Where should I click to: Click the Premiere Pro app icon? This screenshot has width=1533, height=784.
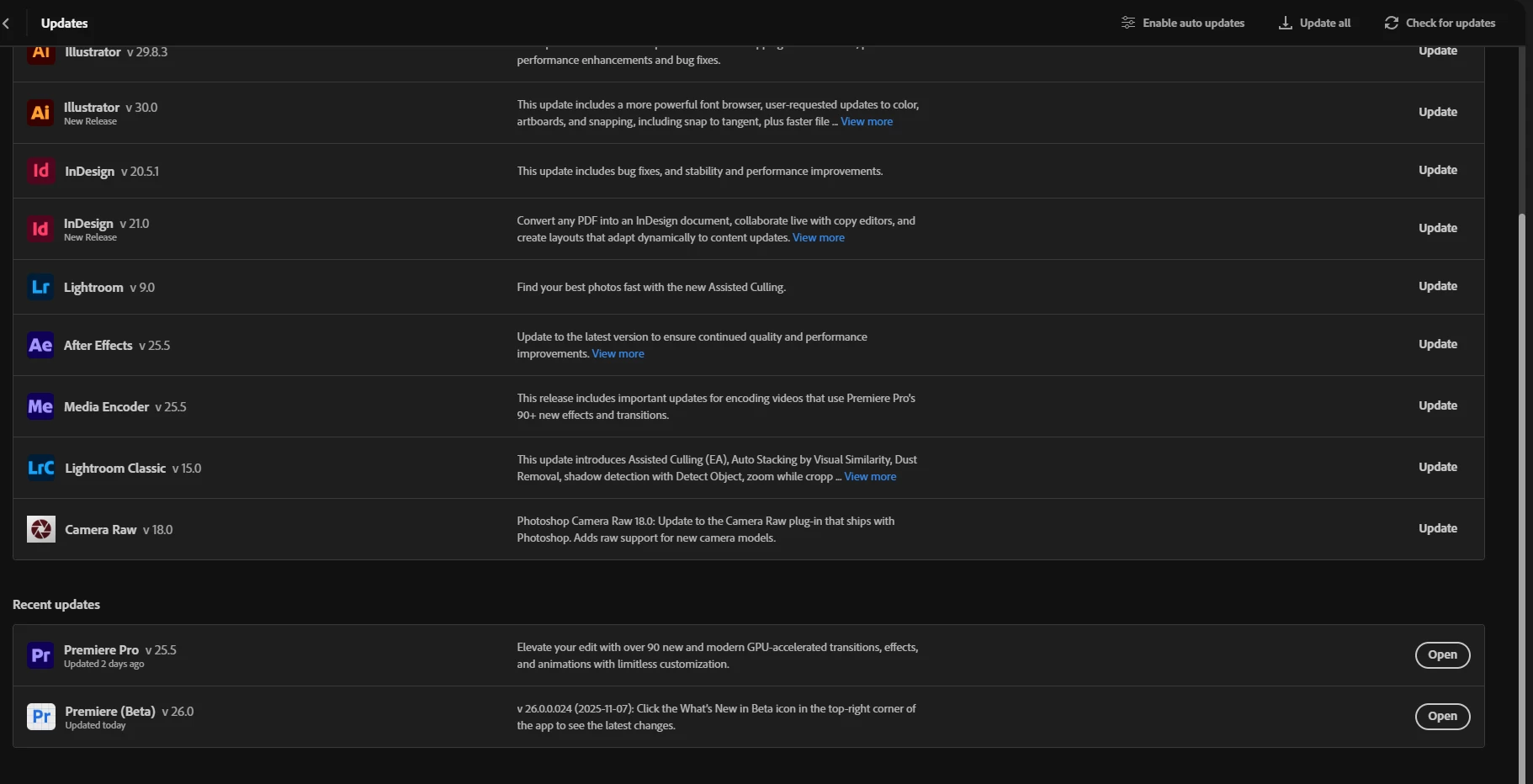[x=40, y=655]
